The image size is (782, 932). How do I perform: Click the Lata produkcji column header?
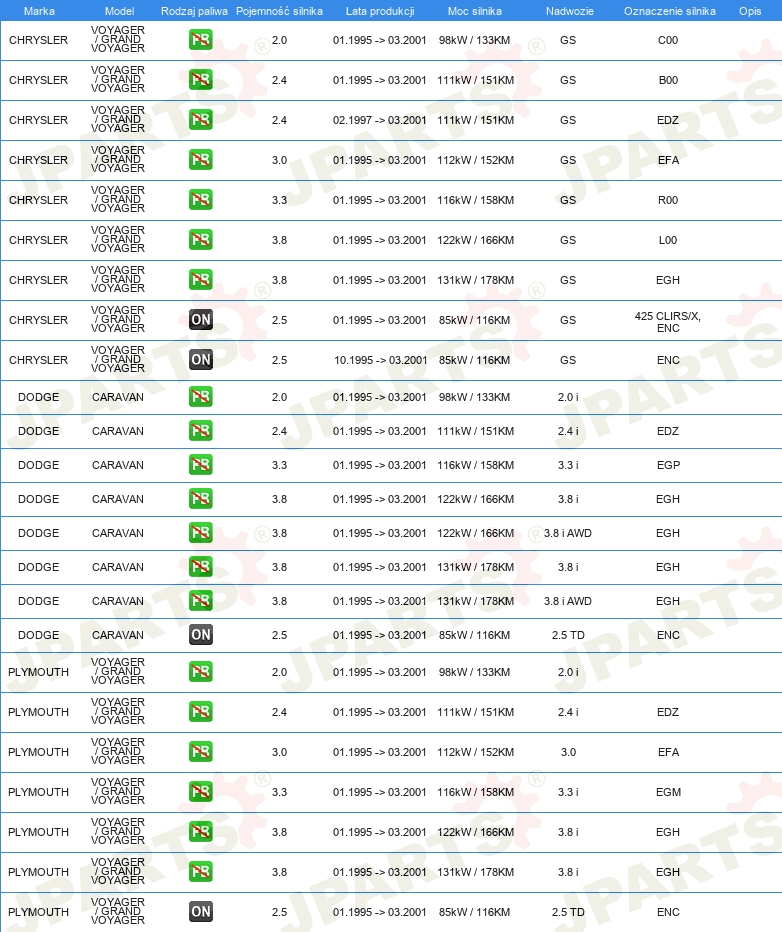380,11
